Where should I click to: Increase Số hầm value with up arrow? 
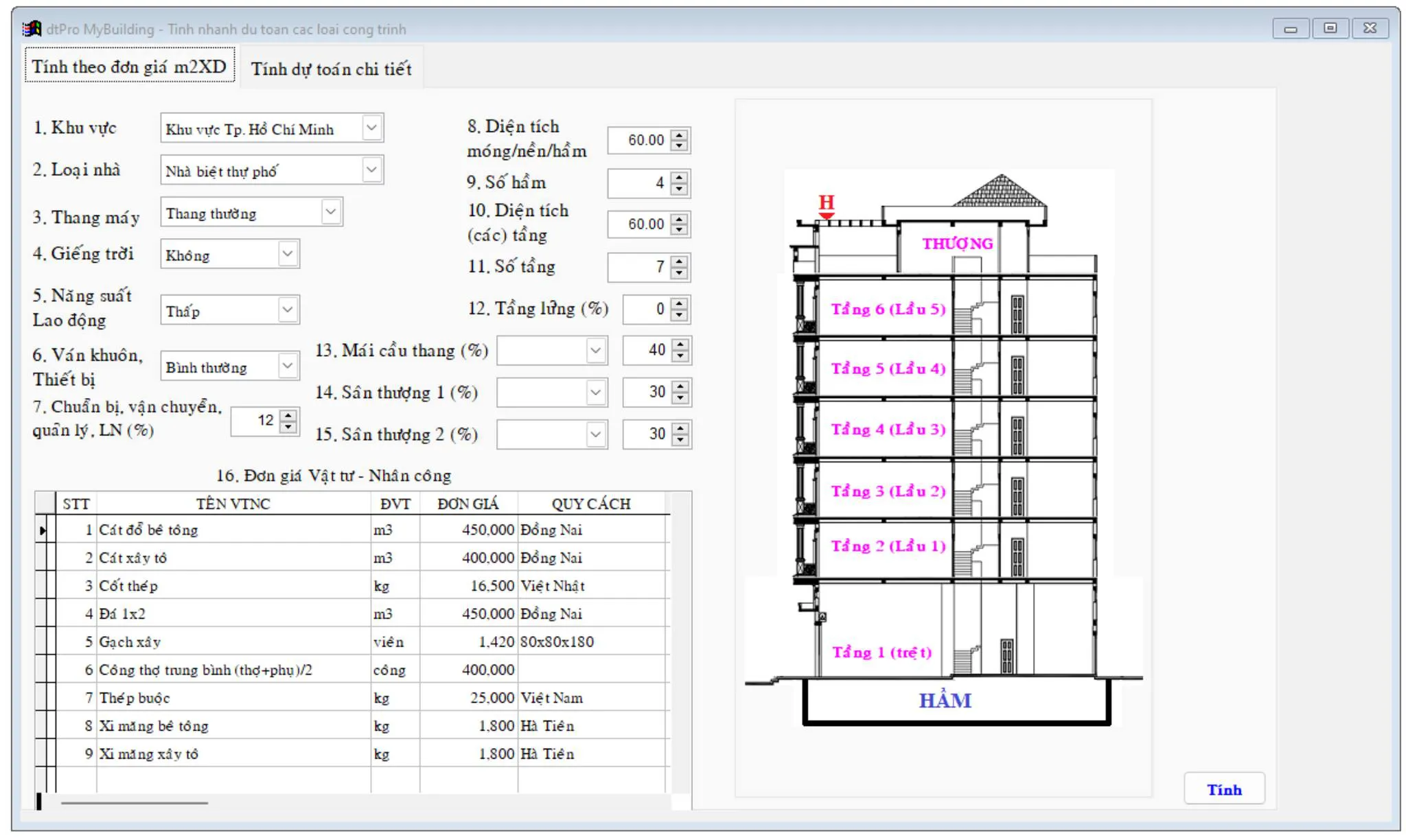tap(679, 178)
